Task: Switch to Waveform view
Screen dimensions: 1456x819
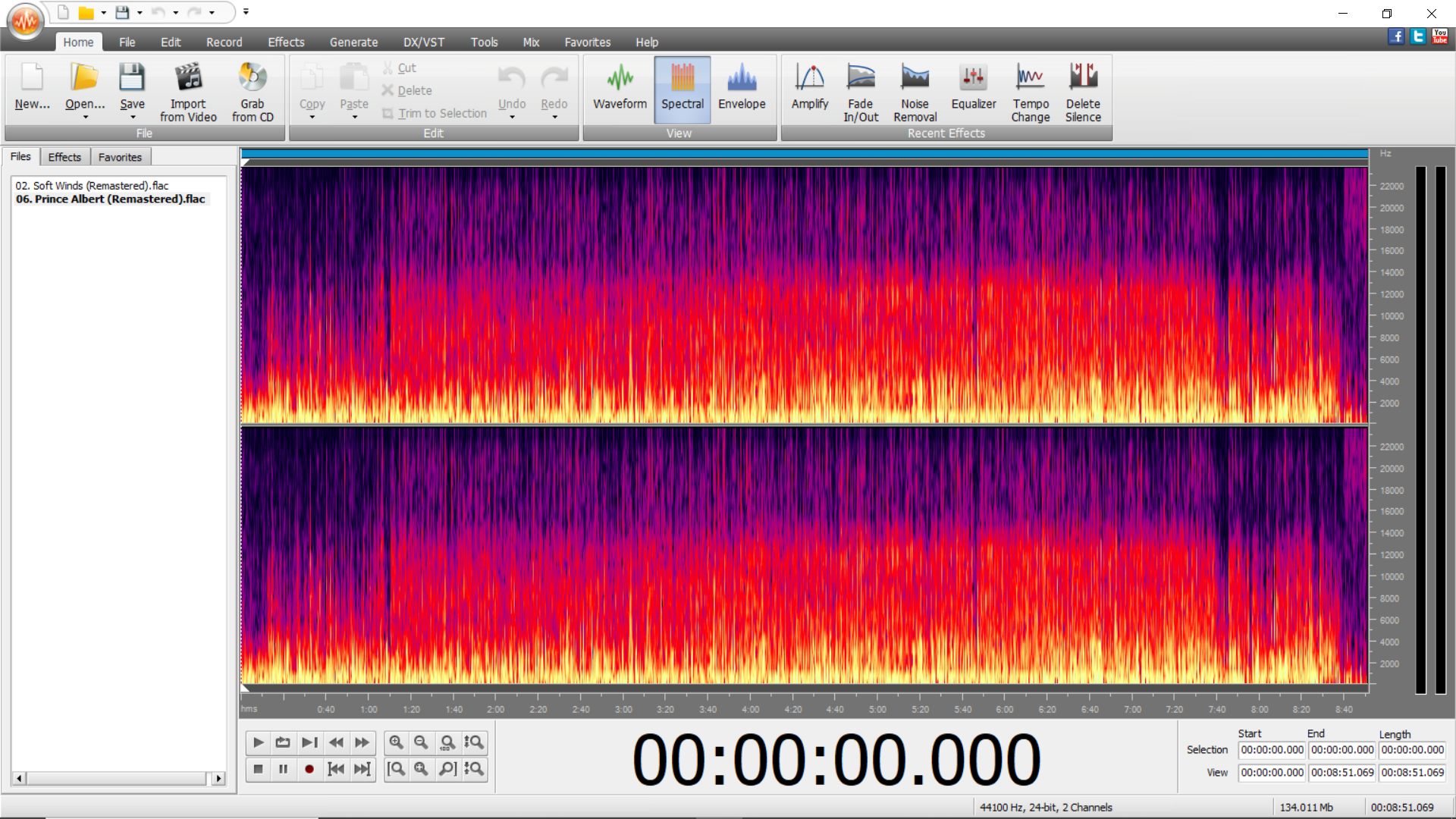Action: click(x=620, y=89)
